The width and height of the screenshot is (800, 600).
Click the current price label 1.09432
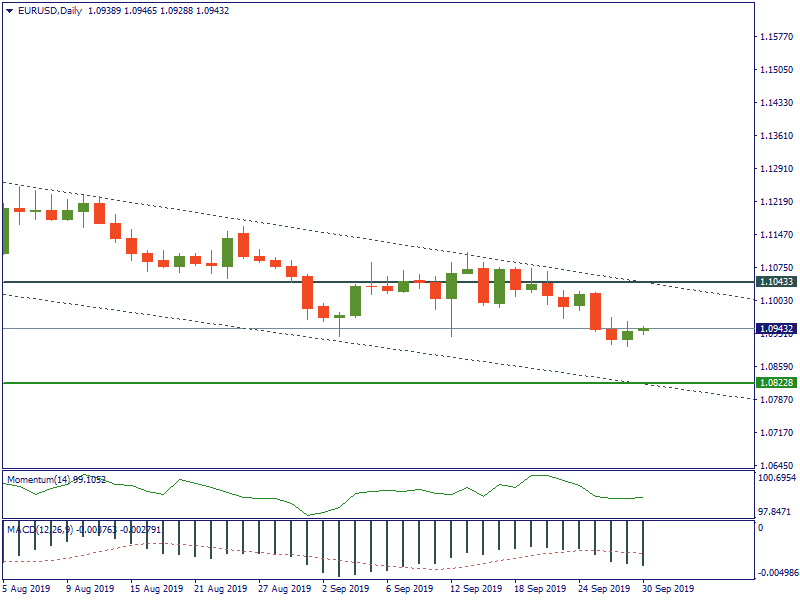(776, 328)
